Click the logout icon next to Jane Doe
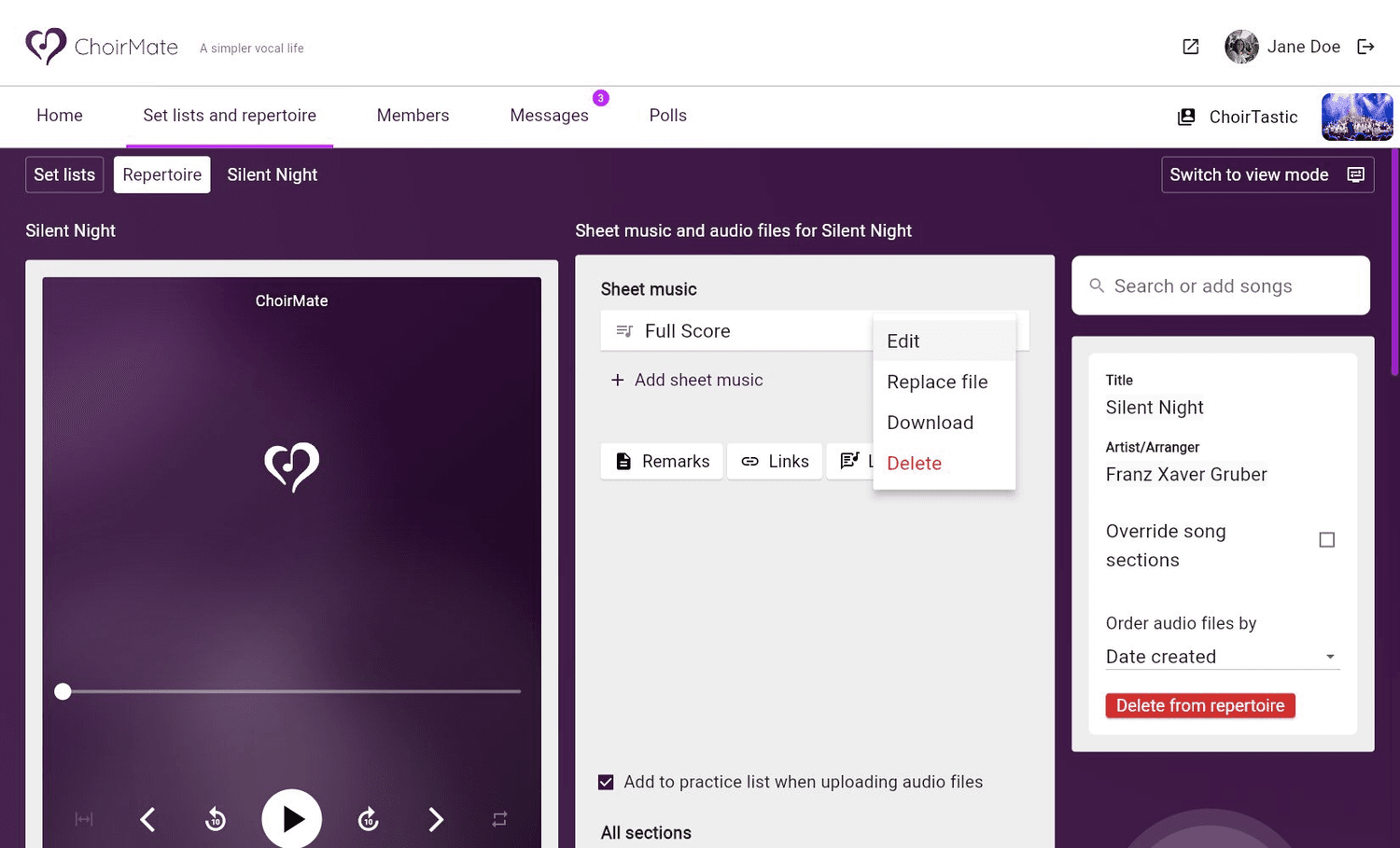The height and width of the screenshot is (848, 1400). (1365, 47)
